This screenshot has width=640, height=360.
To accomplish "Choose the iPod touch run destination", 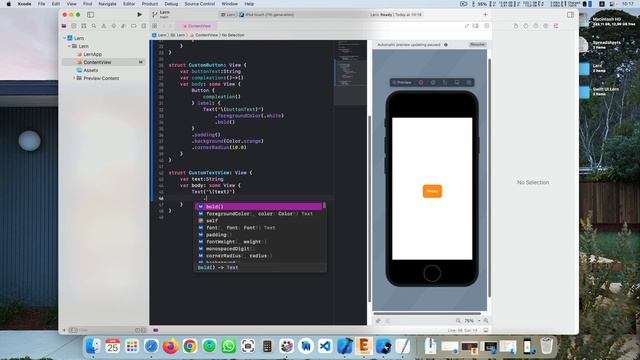I will click(x=267, y=14).
